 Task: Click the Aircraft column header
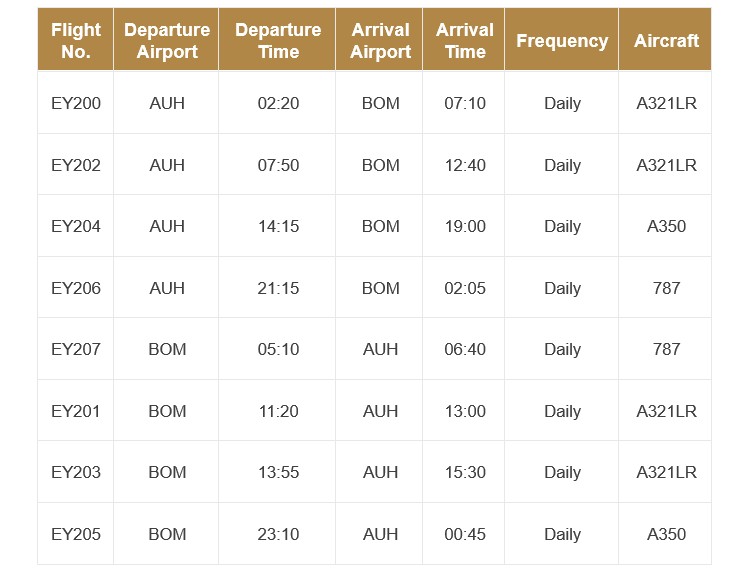(x=666, y=41)
